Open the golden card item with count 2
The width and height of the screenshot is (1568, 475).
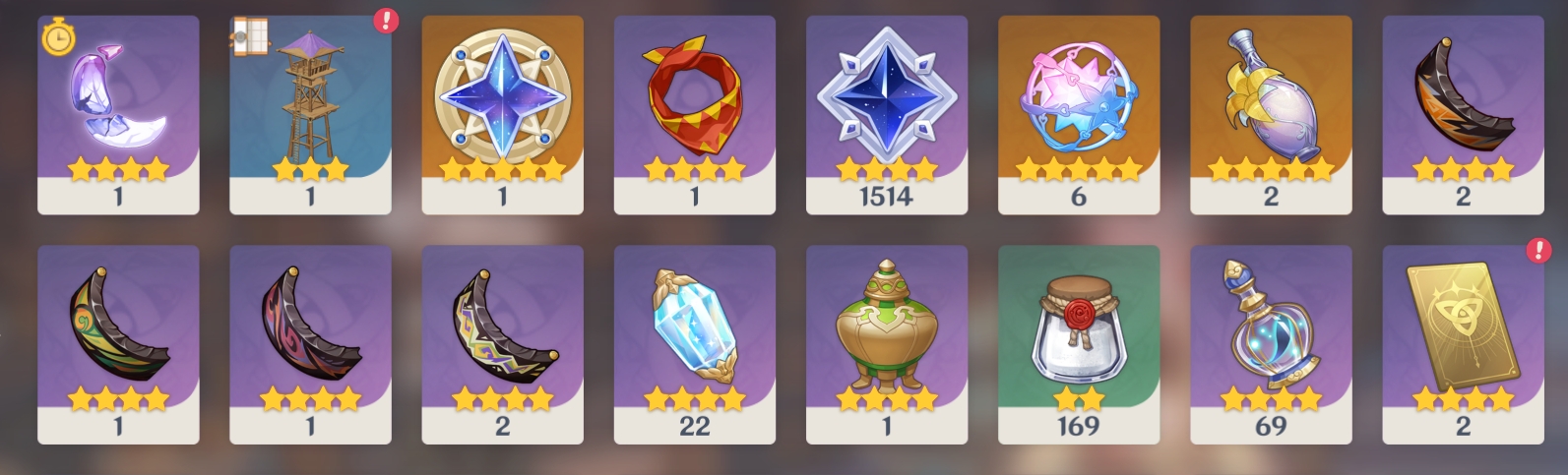[1463, 345]
